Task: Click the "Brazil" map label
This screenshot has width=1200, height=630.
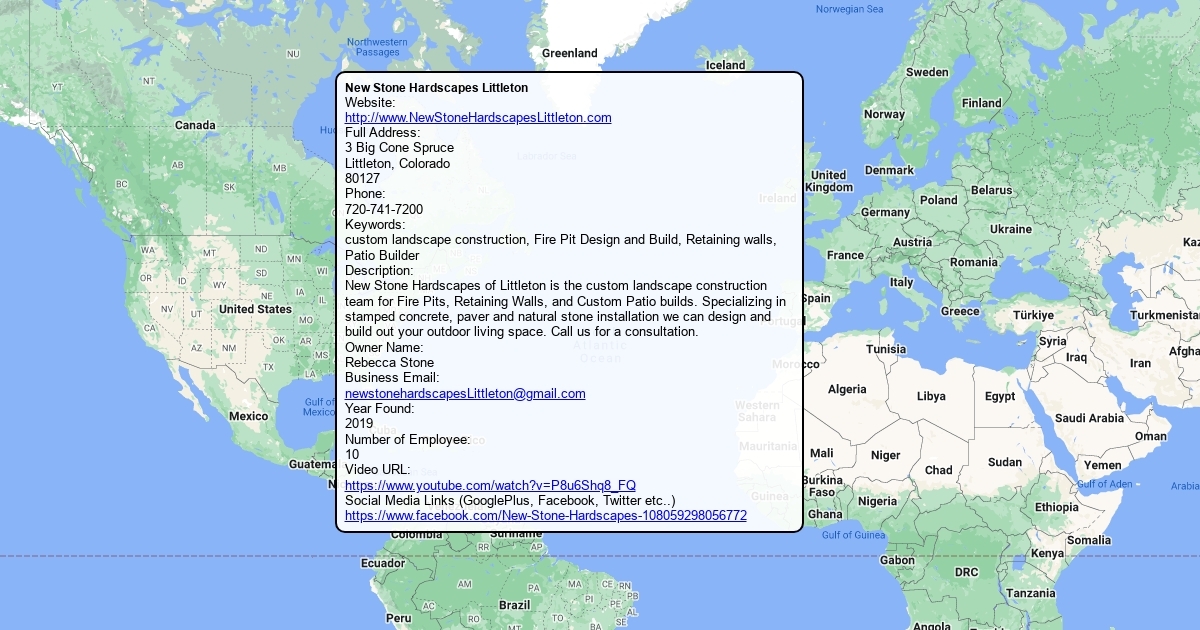Action: (514, 605)
